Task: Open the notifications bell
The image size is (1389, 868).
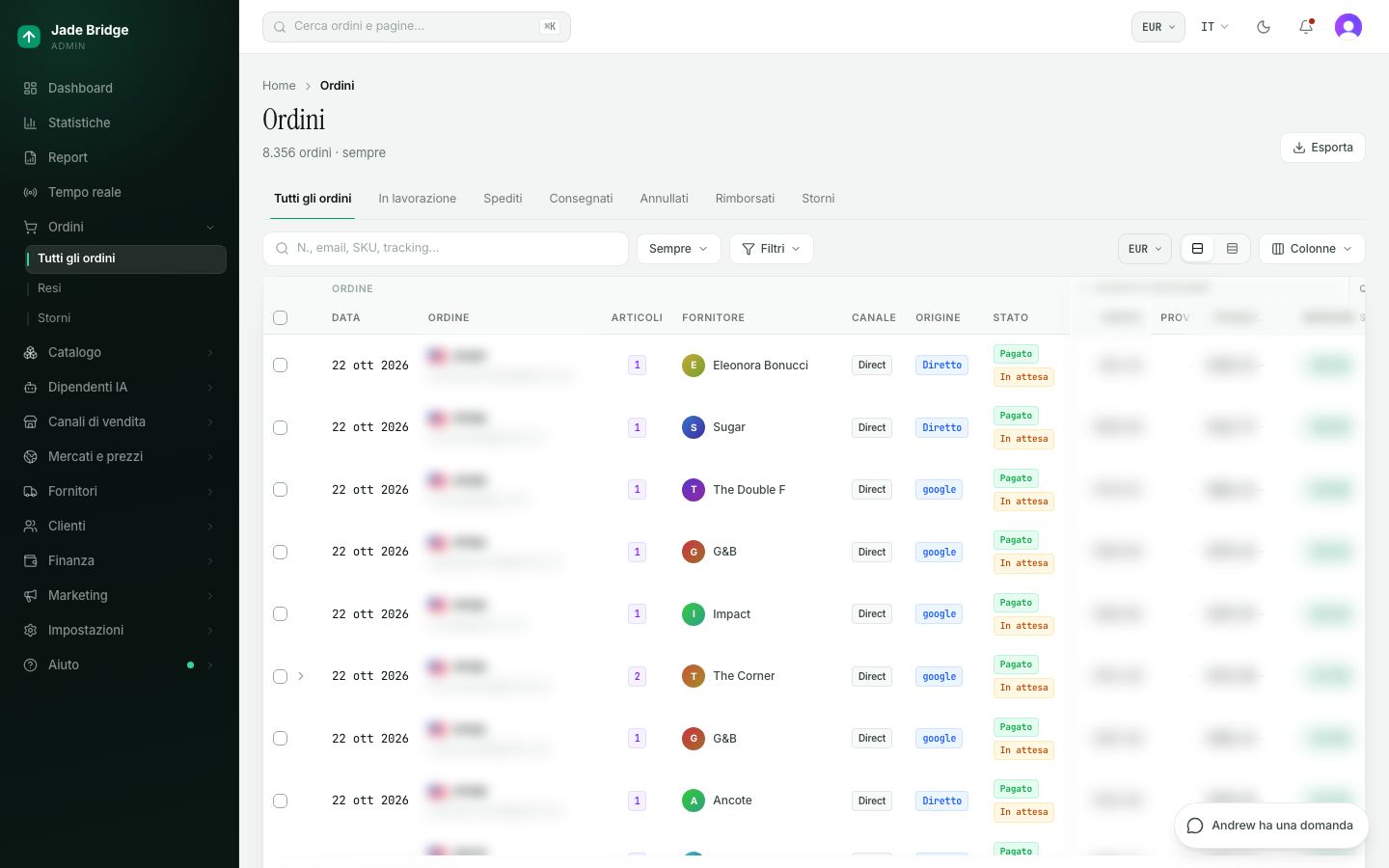Action: pyautogui.click(x=1306, y=27)
